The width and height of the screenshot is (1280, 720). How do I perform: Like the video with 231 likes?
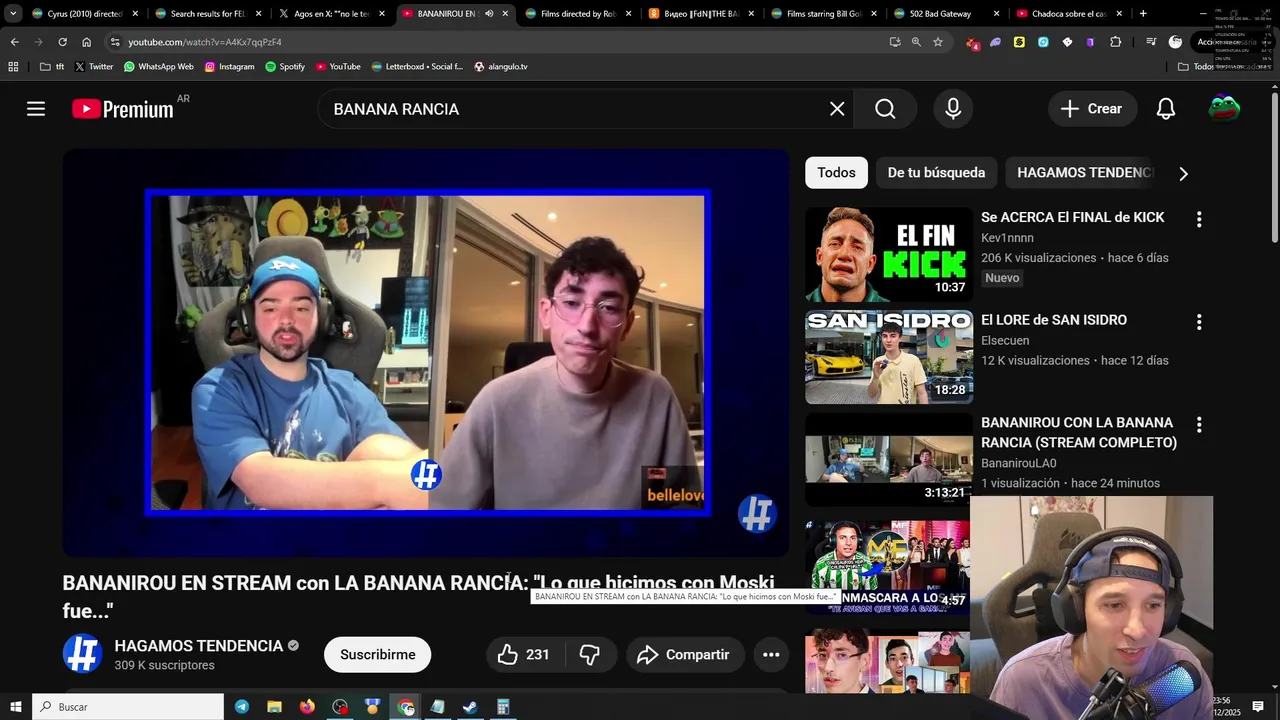coord(526,655)
